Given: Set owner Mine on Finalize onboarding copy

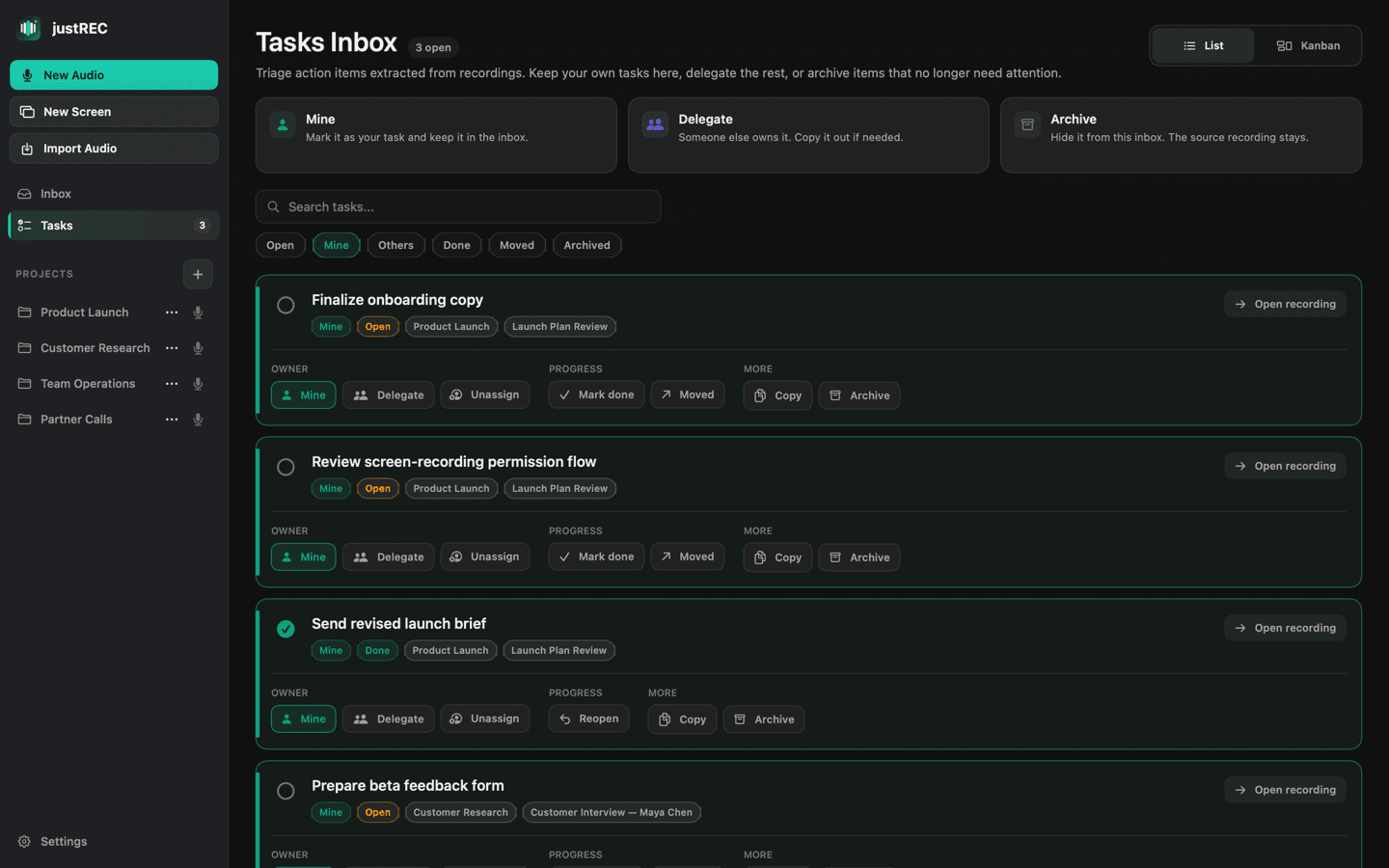Looking at the screenshot, I should (x=304, y=395).
